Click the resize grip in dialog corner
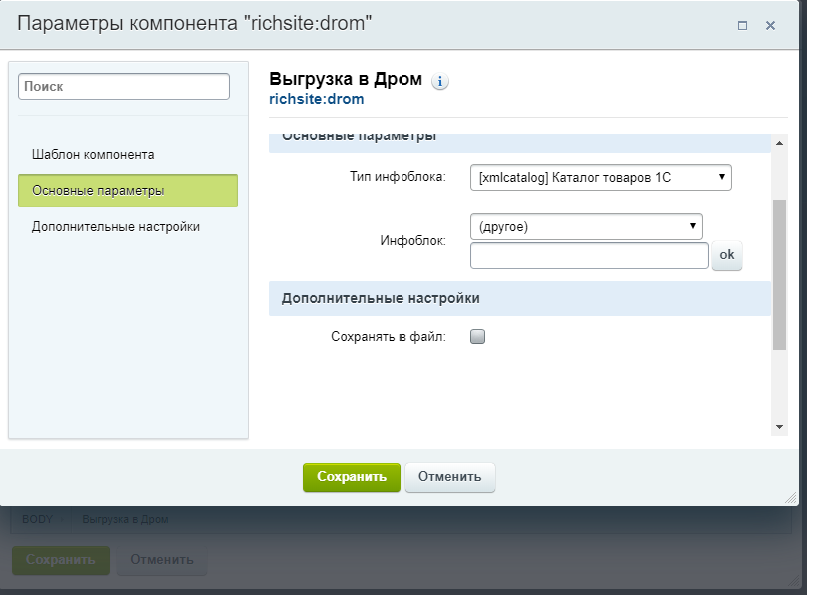 [791, 496]
